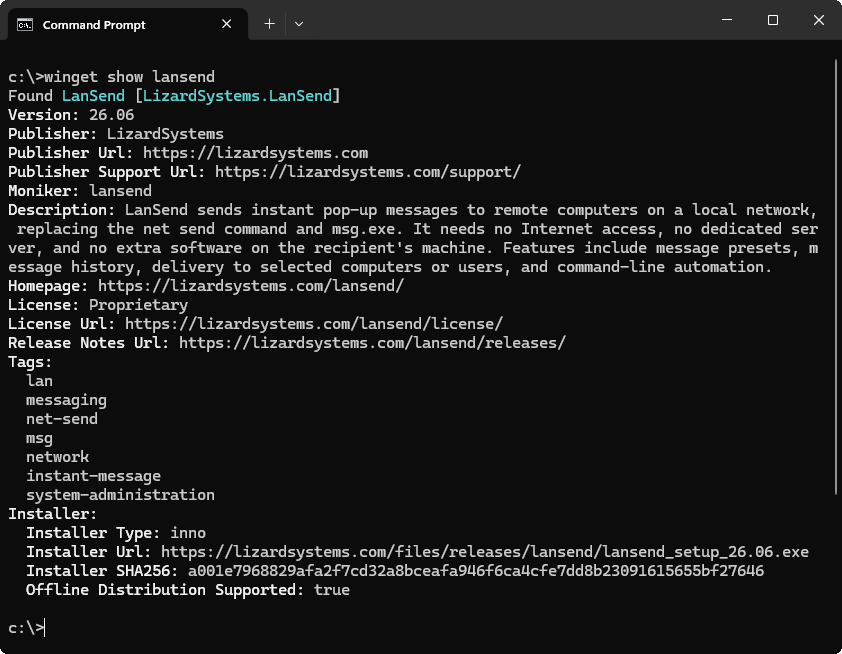The width and height of the screenshot is (842, 654).
Task: Maximize the terminal window
Action: coord(773,20)
